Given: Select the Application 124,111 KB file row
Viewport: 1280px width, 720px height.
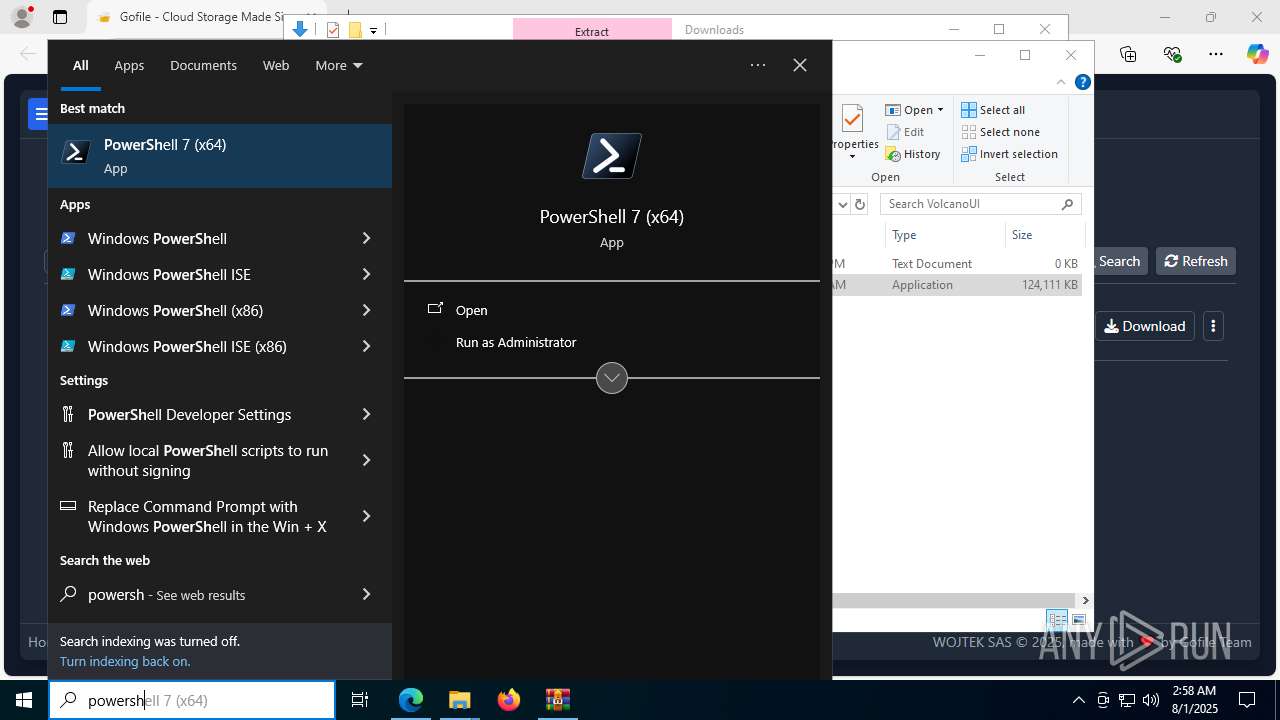Looking at the screenshot, I should 957,285.
